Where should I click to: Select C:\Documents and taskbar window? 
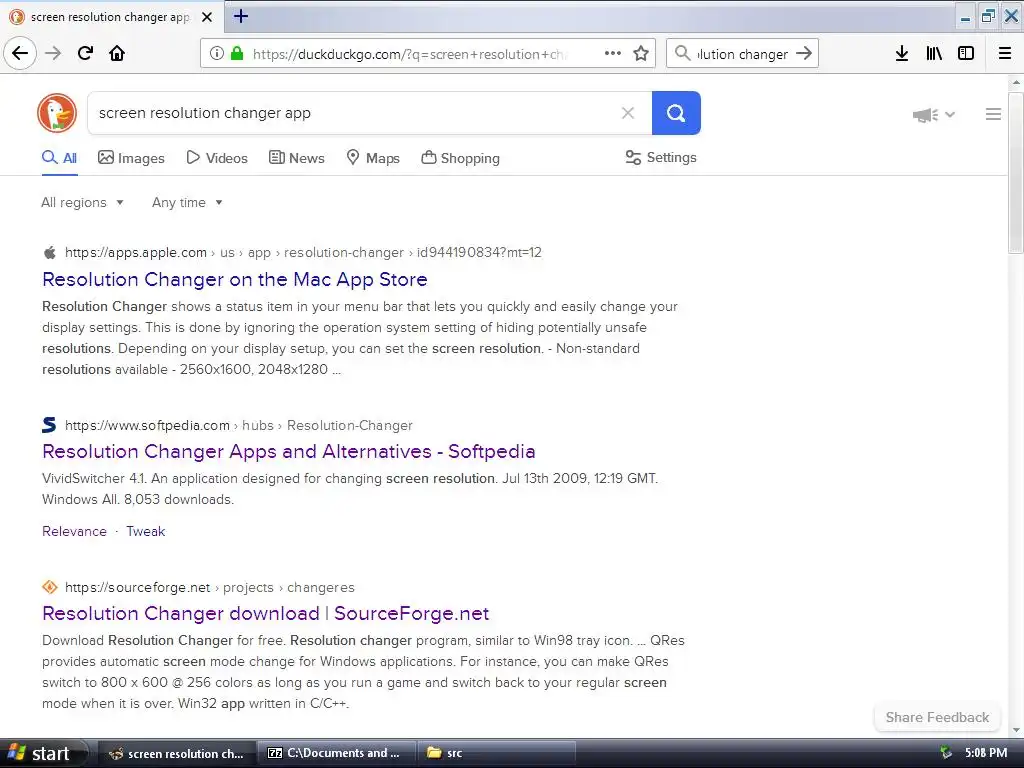[336, 754]
